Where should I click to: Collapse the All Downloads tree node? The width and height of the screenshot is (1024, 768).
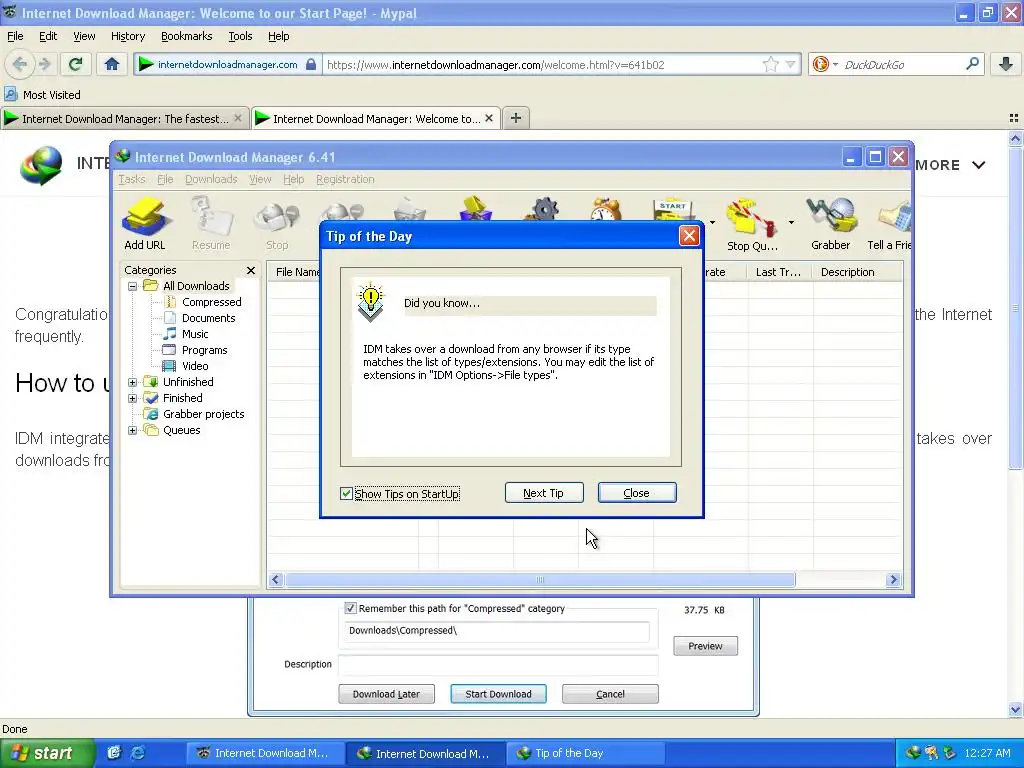click(x=133, y=286)
